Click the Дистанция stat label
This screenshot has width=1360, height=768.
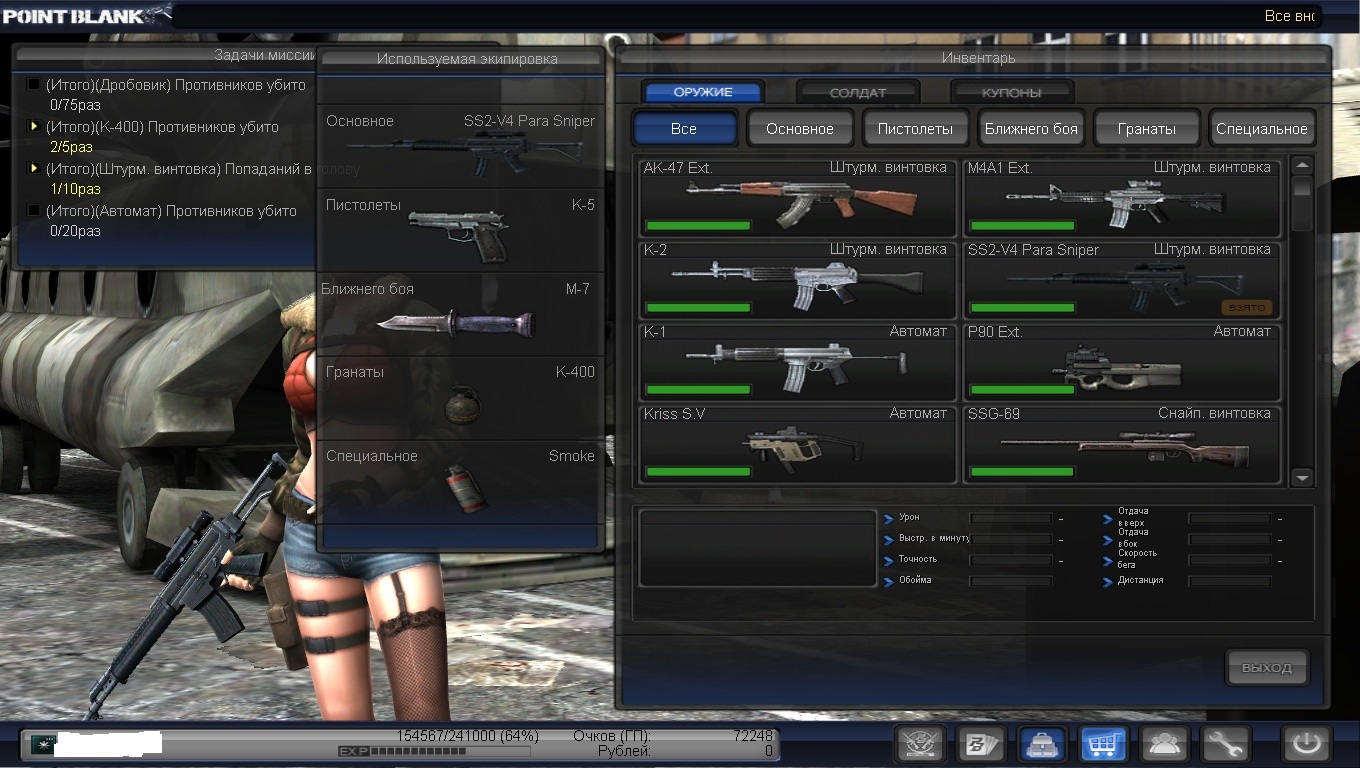point(1141,580)
